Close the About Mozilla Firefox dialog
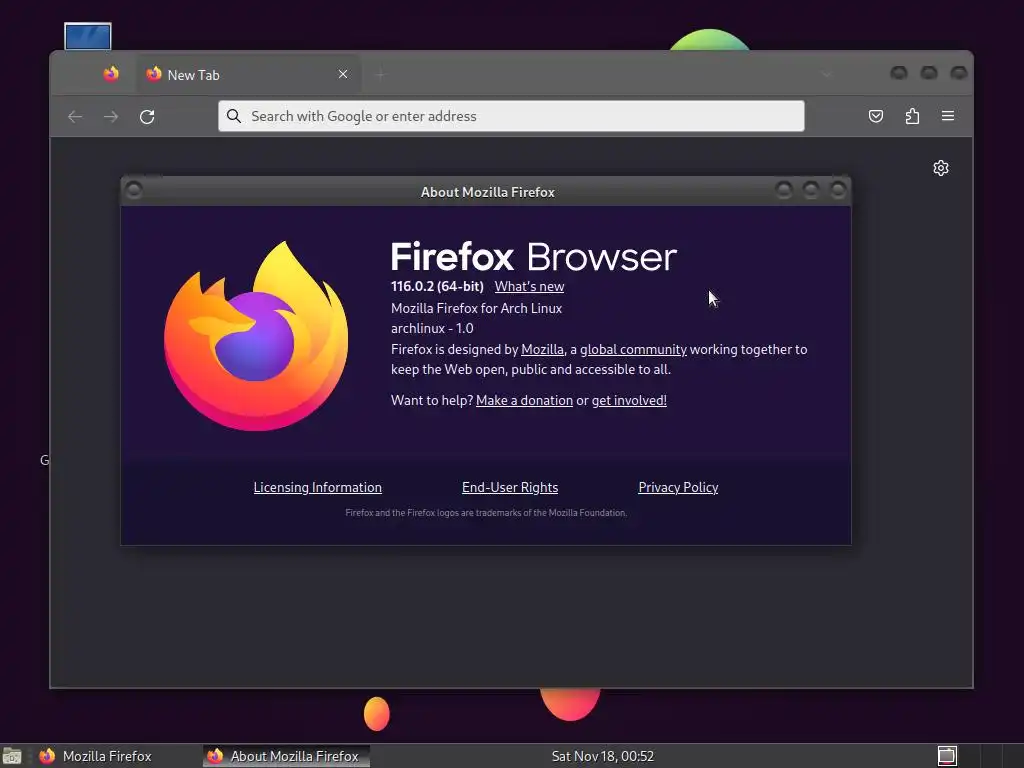Screen dimensions: 1024x768 (838, 190)
